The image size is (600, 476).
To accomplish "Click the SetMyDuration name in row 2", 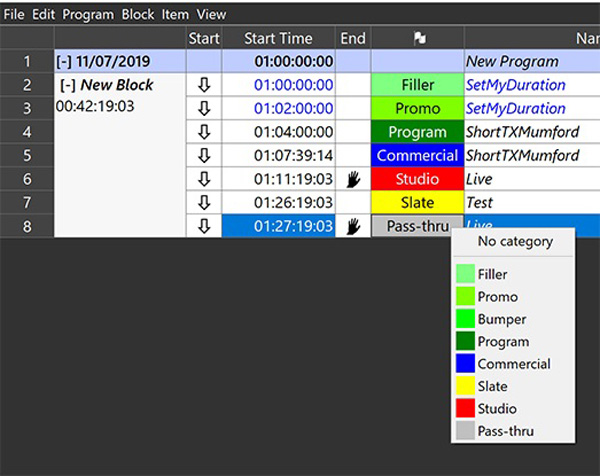I will 515,85.
